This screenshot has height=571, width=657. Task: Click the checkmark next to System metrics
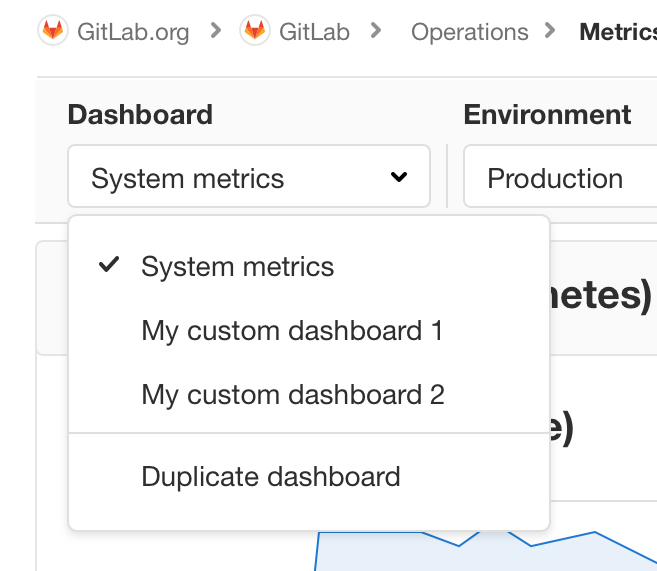(109, 265)
